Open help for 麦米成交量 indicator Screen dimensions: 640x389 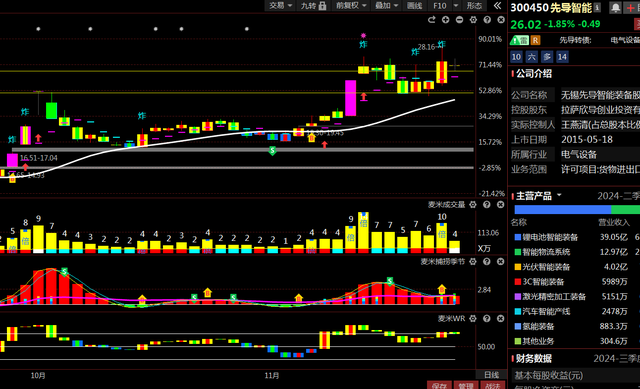(487, 205)
